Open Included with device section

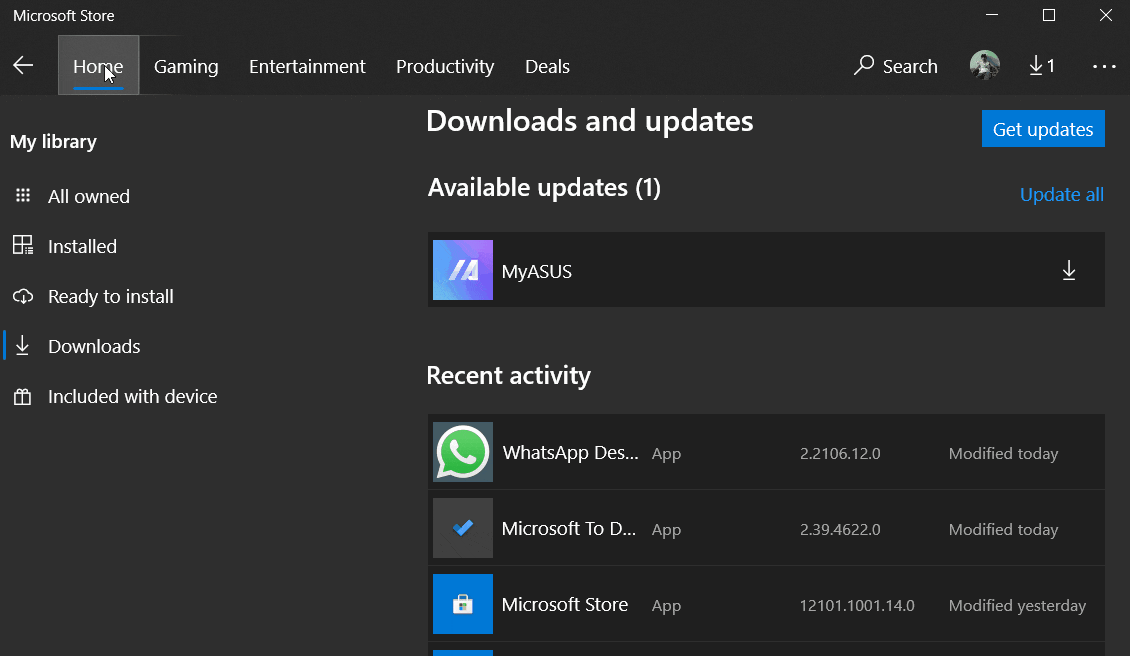[x=22, y=396]
